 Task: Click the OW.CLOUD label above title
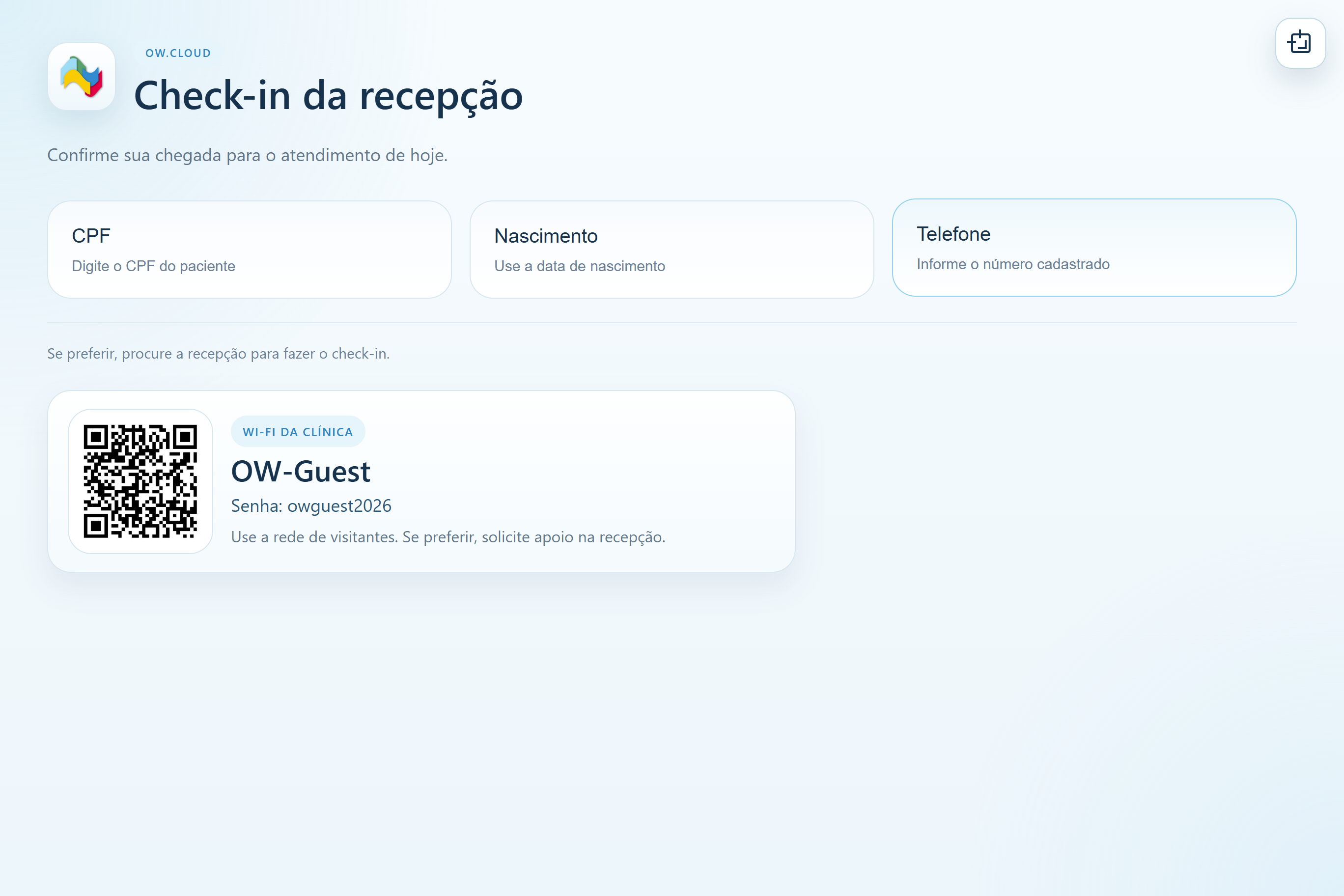click(178, 53)
